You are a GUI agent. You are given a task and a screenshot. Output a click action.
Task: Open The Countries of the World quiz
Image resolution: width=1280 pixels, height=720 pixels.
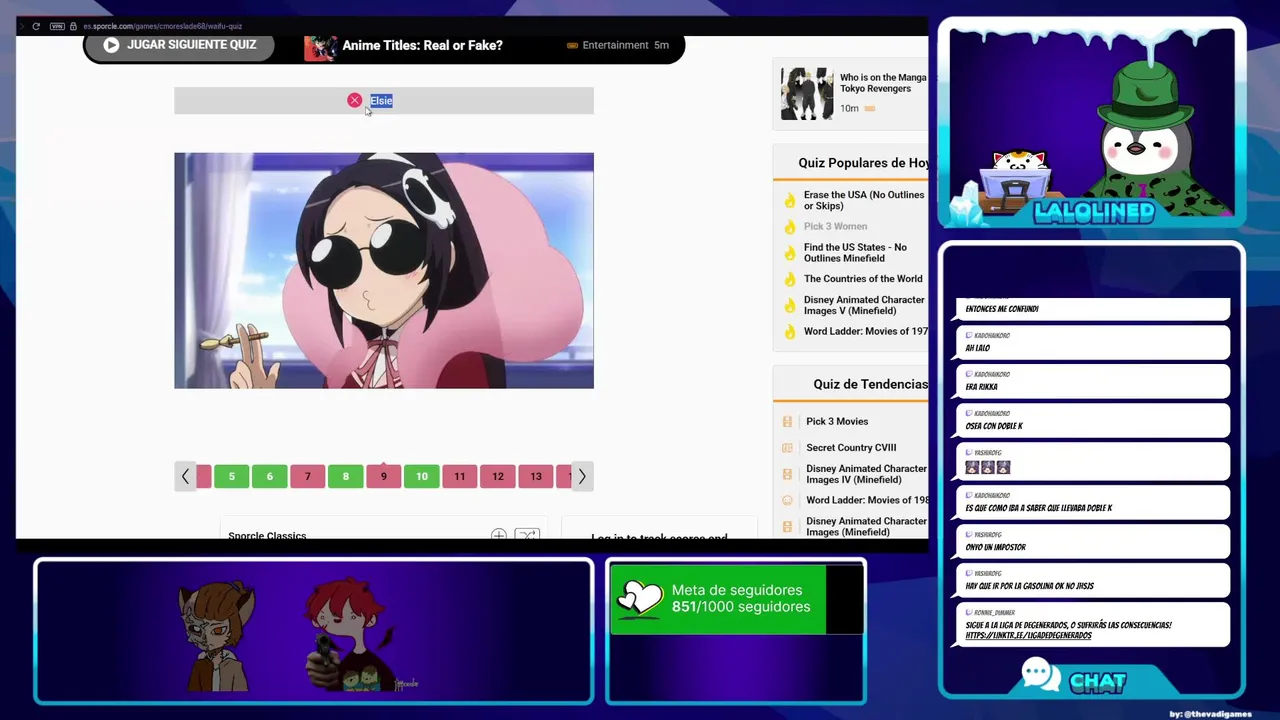(x=863, y=279)
